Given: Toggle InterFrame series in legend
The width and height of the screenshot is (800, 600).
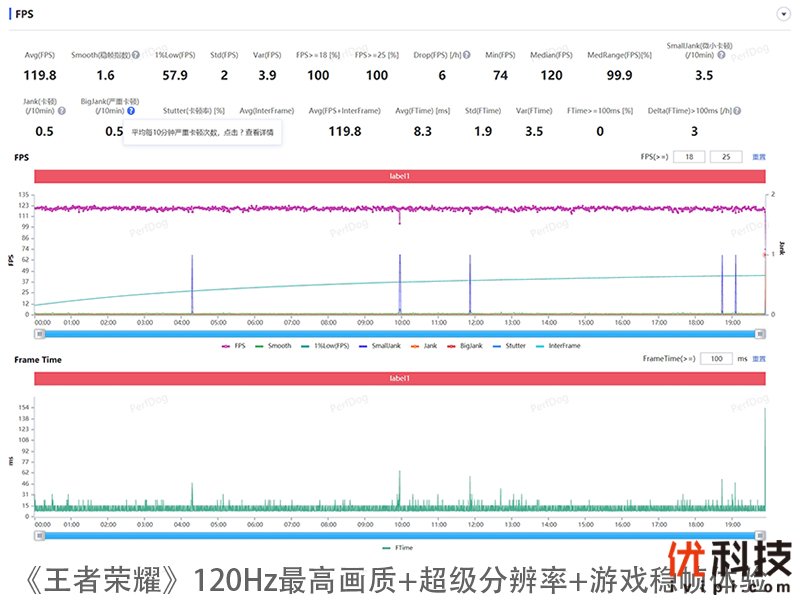Looking at the screenshot, I should click(557, 346).
